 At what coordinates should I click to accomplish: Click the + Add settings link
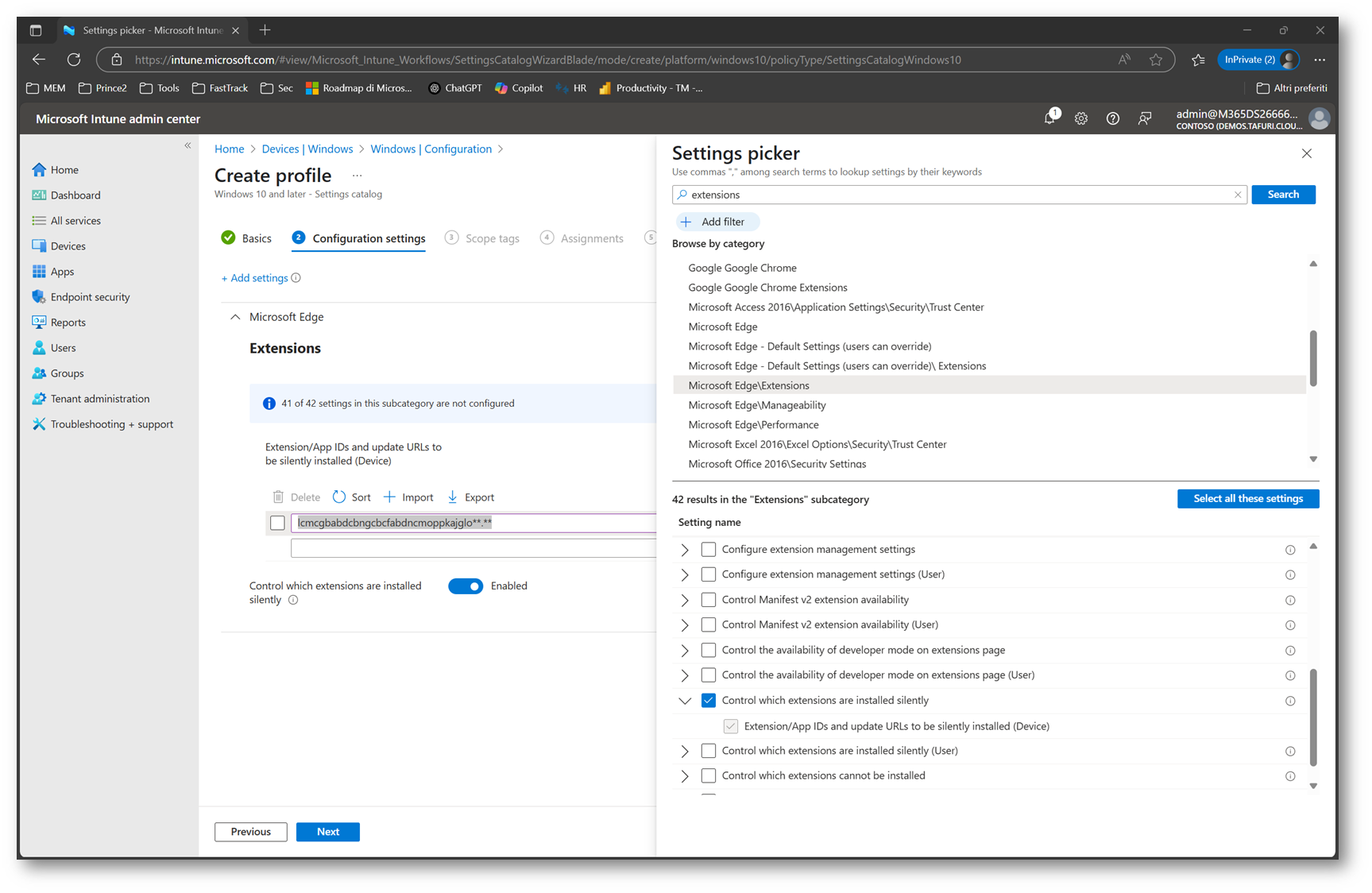[254, 278]
